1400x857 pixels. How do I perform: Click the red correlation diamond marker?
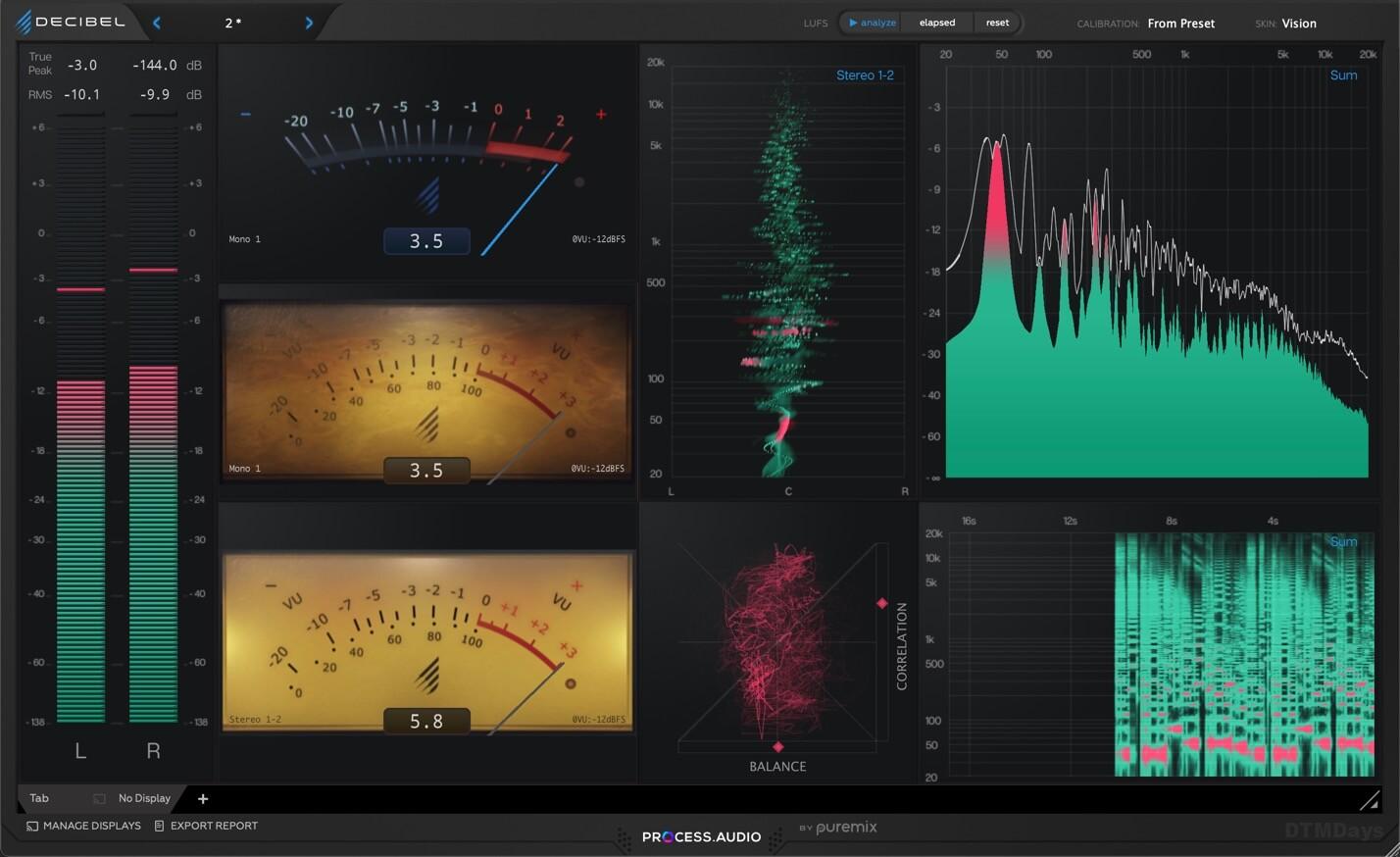tap(881, 603)
